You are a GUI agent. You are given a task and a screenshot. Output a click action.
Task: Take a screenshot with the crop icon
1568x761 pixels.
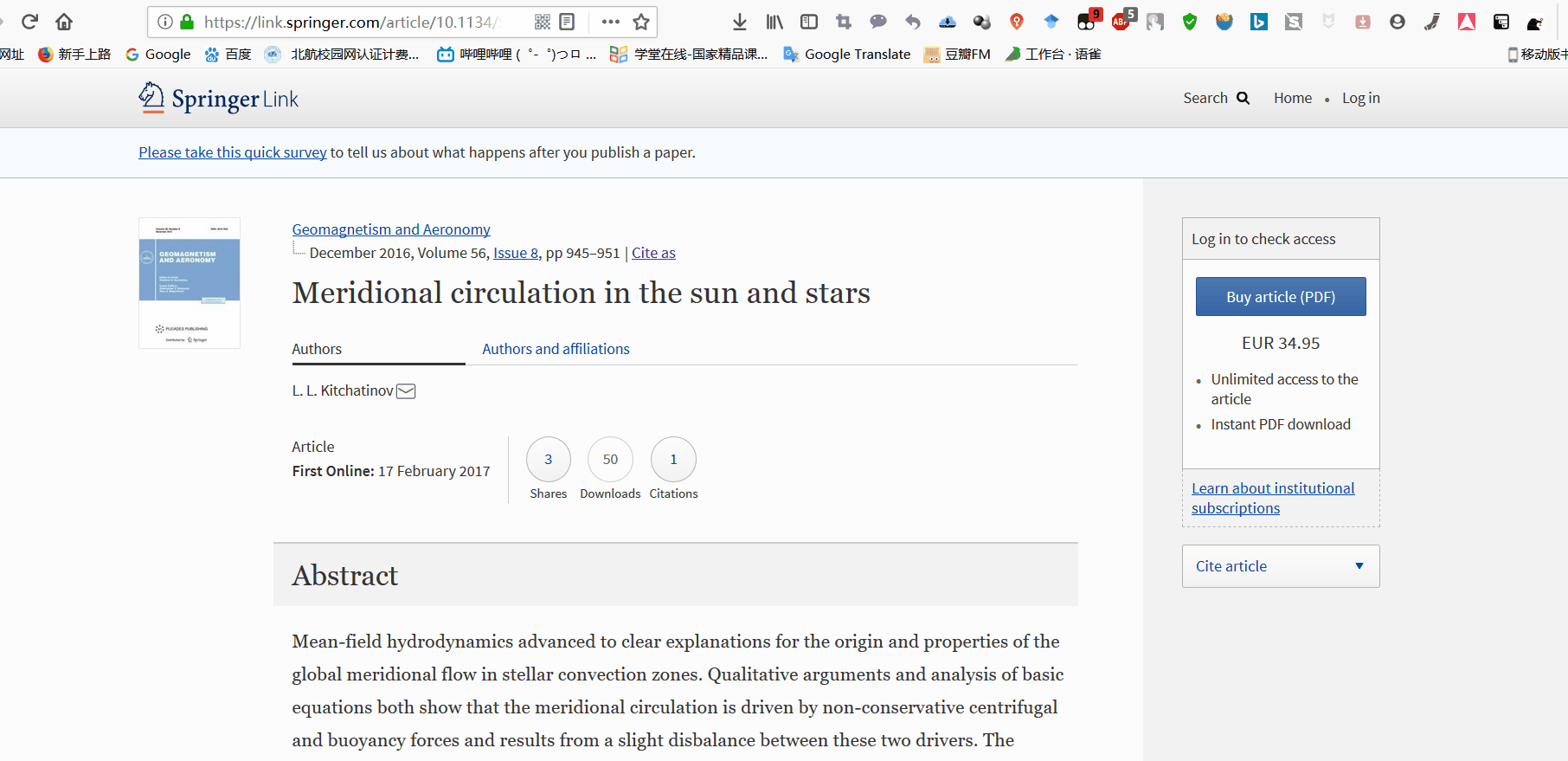click(844, 22)
